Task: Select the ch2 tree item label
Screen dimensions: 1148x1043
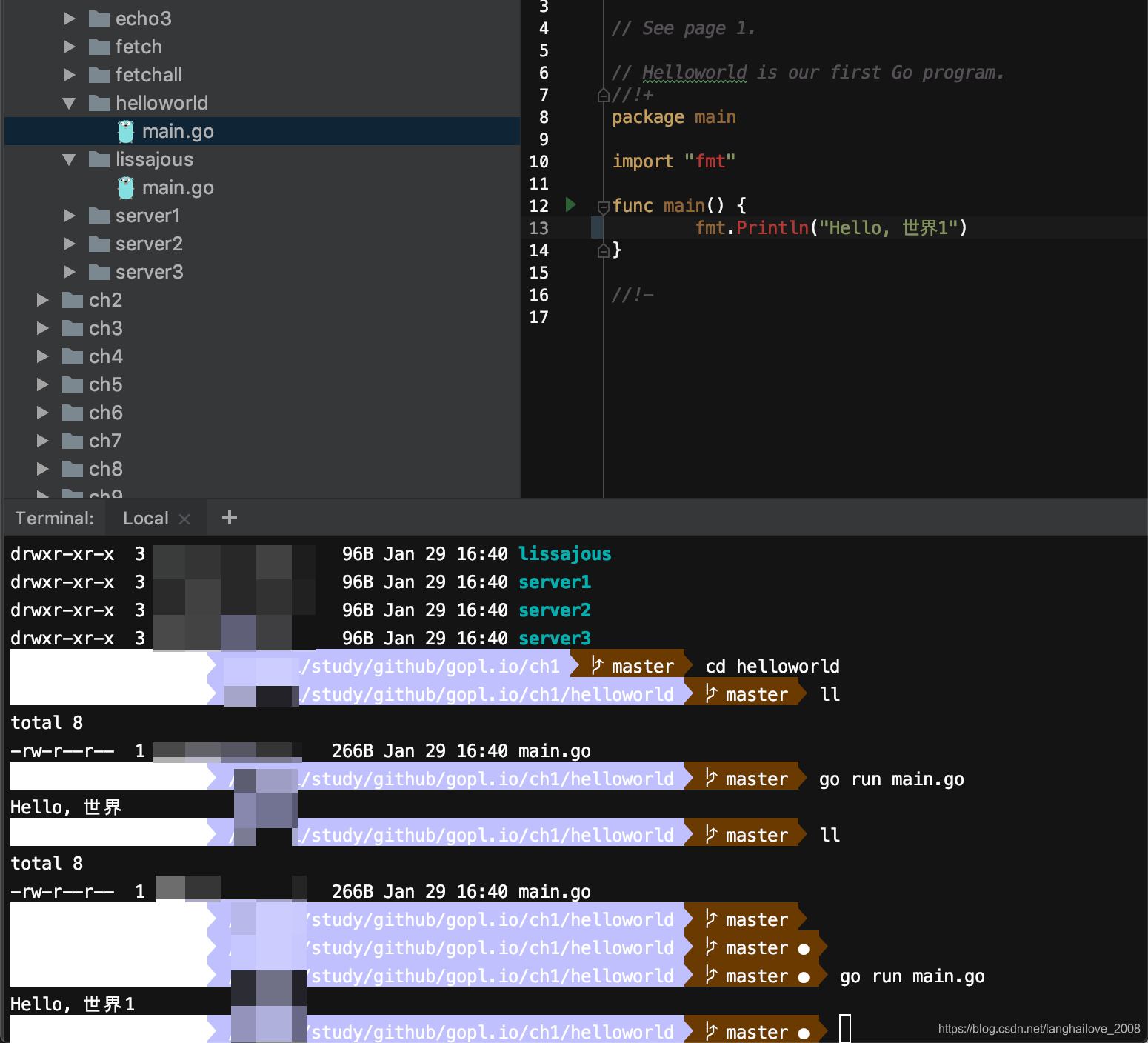Action: coord(106,300)
